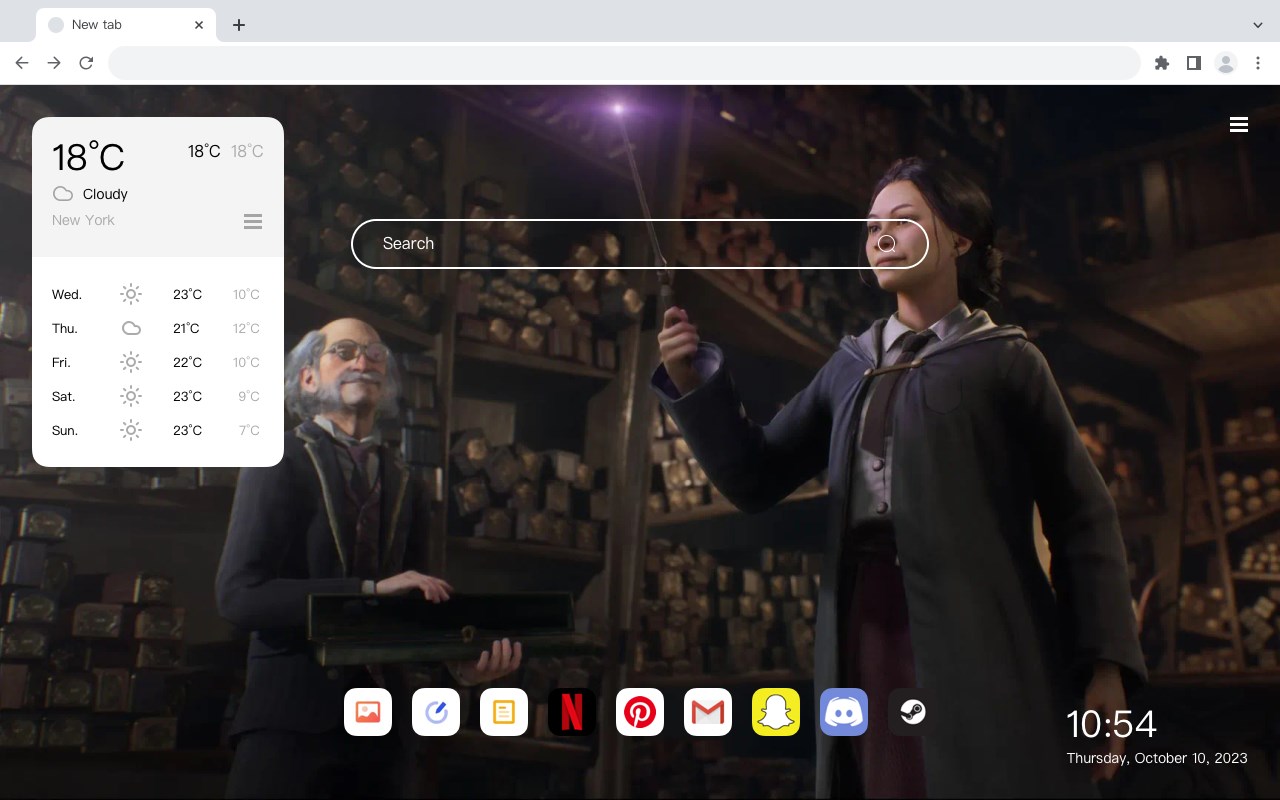This screenshot has height=800, width=1280.
Task: Click the Cloudy condition text
Action: [105, 194]
